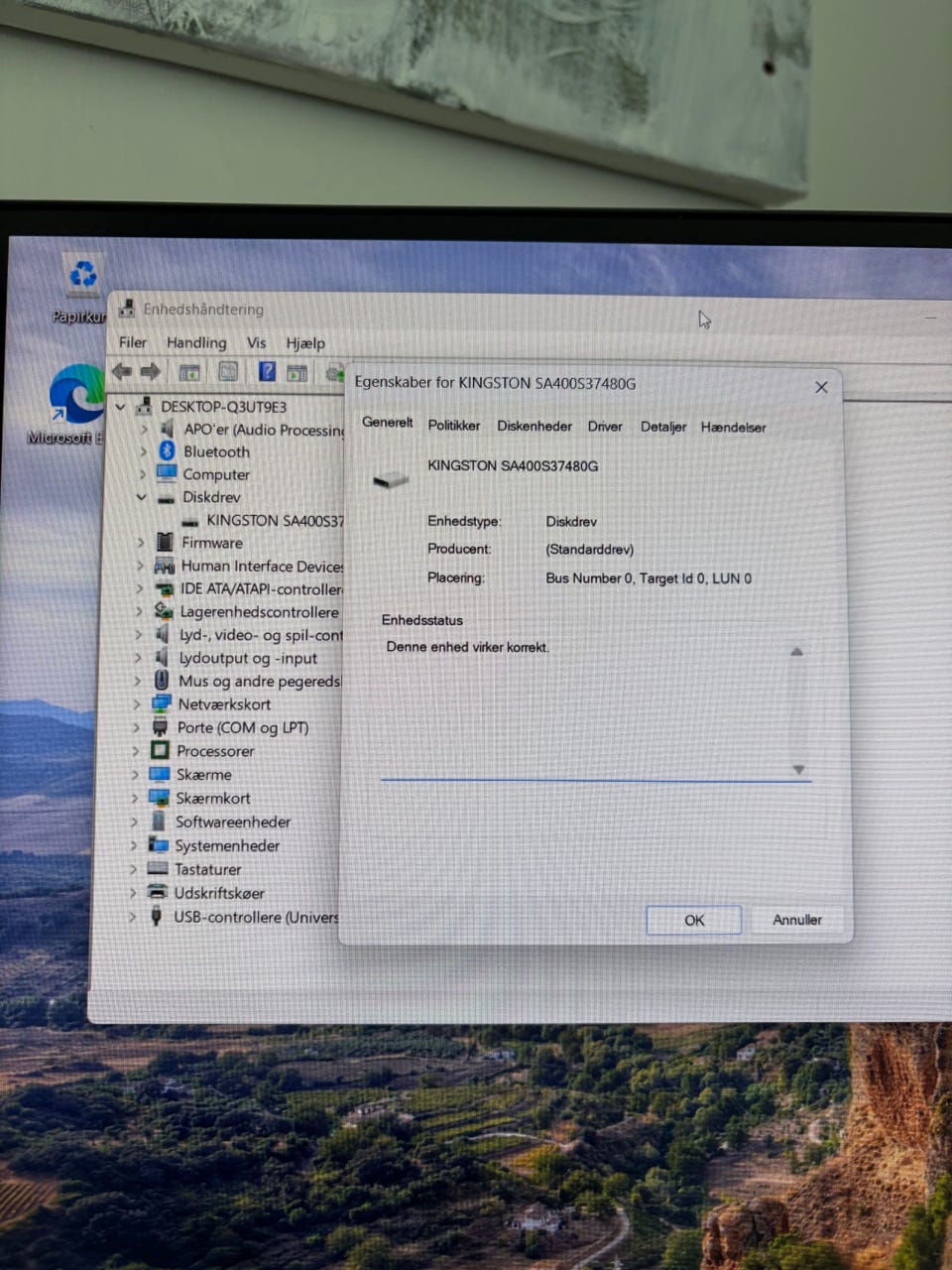
Task: Collapse the DESKTOP-Q3UT9E3 root node
Action: click(x=121, y=407)
